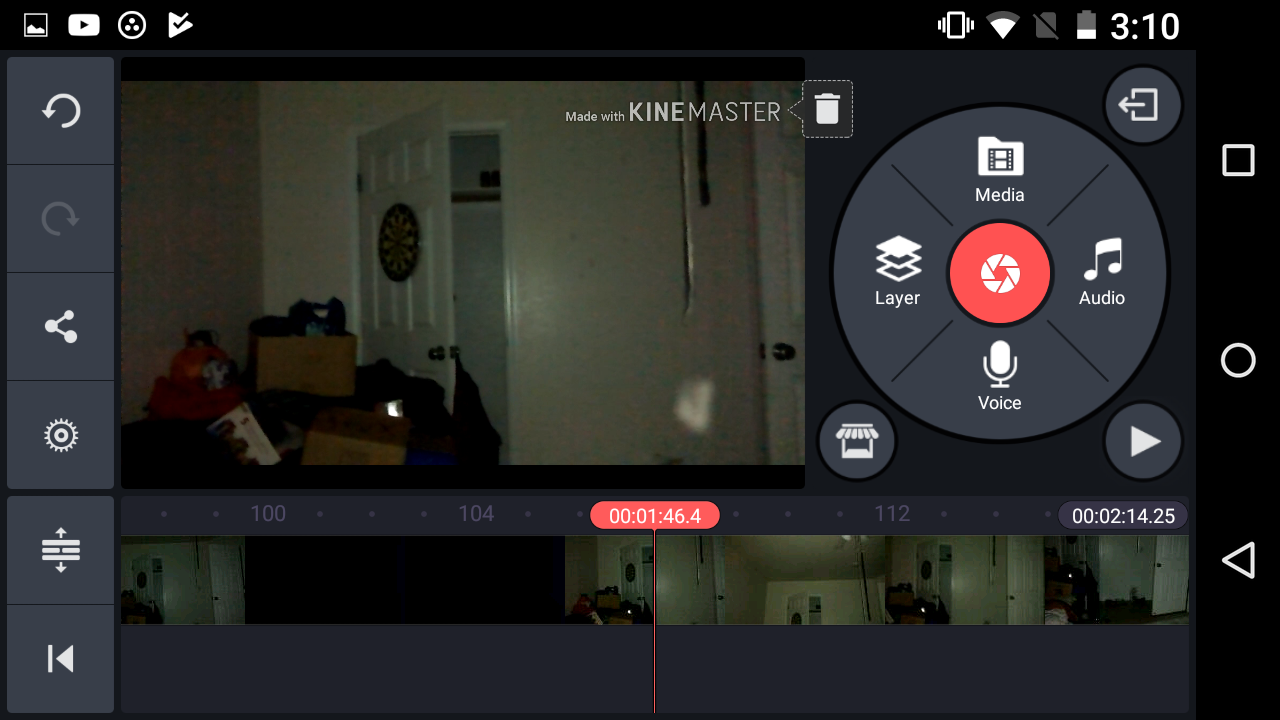Delete the KineMaster watermark trash icon
1280x720 pixels.
click(827, 108)
